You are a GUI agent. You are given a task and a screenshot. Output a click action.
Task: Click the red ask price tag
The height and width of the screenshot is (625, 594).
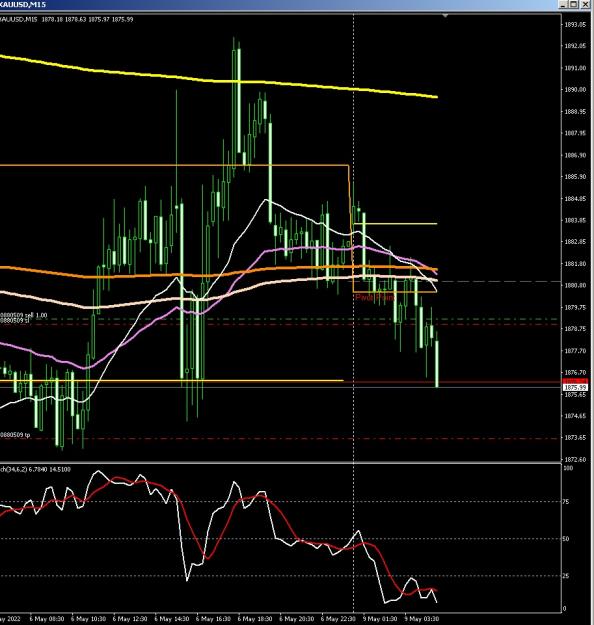tap(576, 381)
